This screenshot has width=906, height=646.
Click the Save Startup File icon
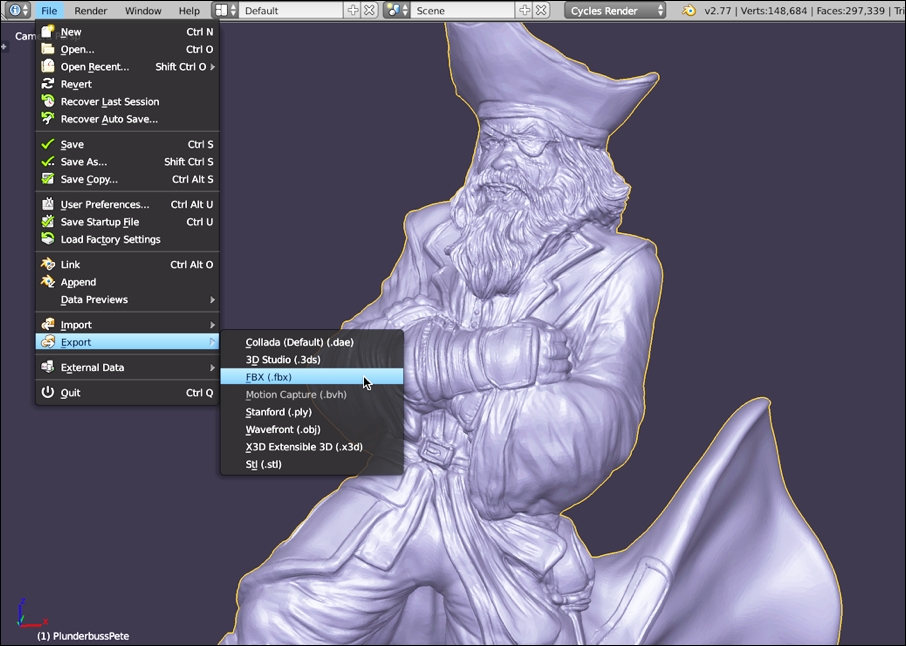pos(48,221)
